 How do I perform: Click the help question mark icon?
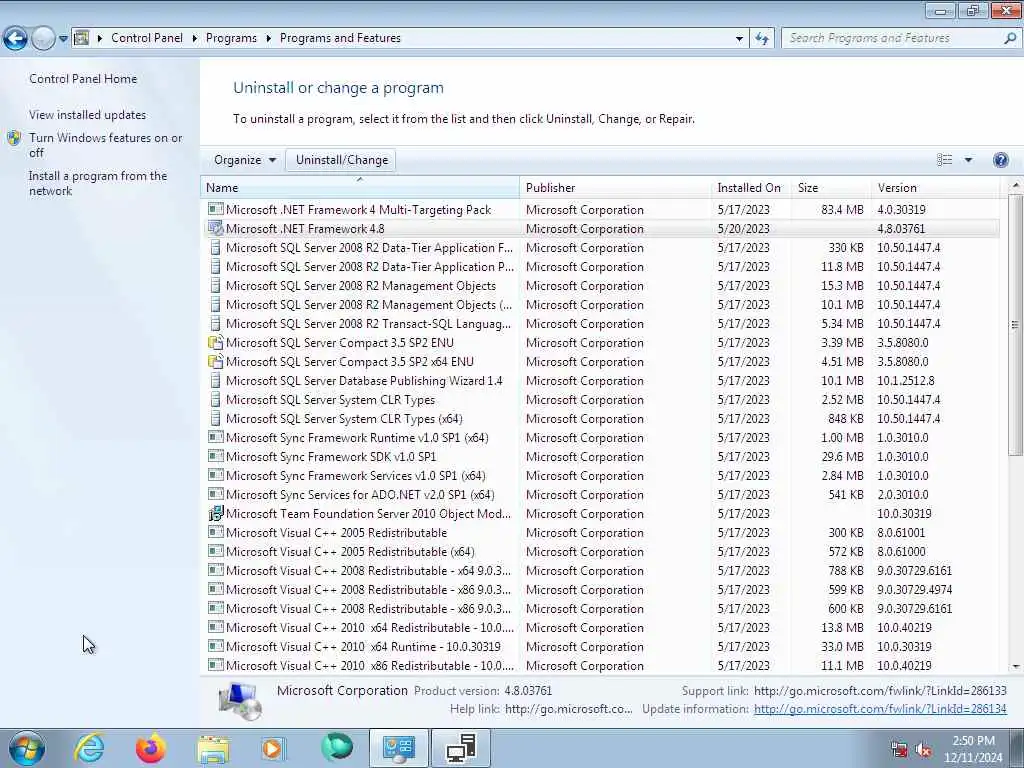[1000, 160]
